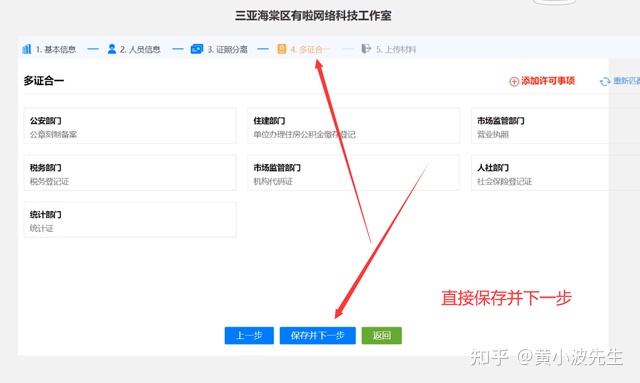Viewport: 640px width, 383px height.
Task: Click the 上一步 button
Action: point(249,335)
